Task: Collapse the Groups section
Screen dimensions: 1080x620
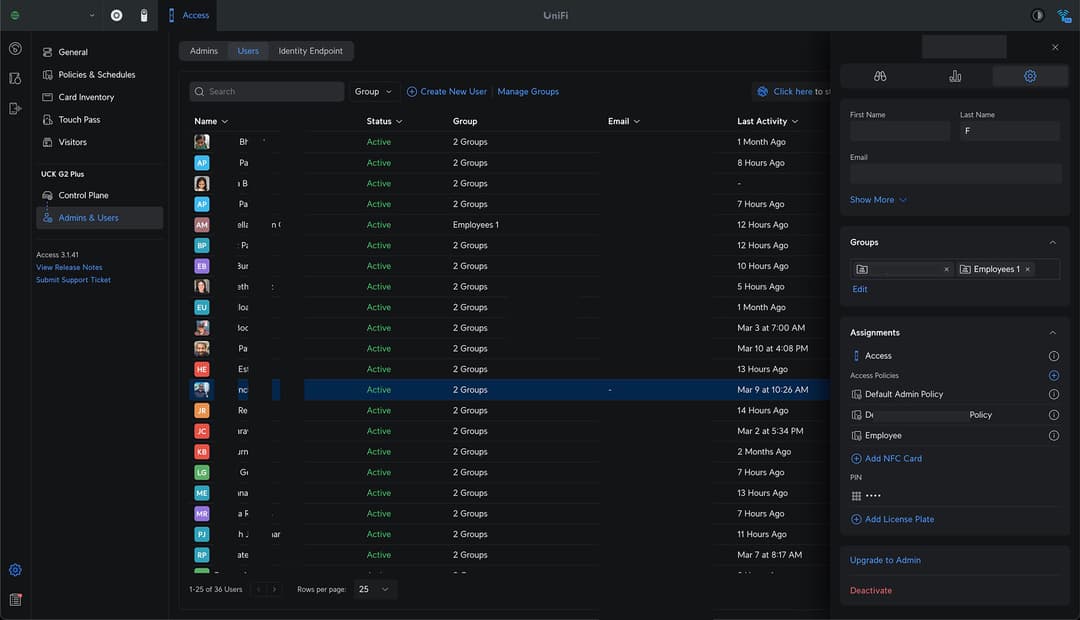Action: pyautogui.click(x=1052, y=242)
